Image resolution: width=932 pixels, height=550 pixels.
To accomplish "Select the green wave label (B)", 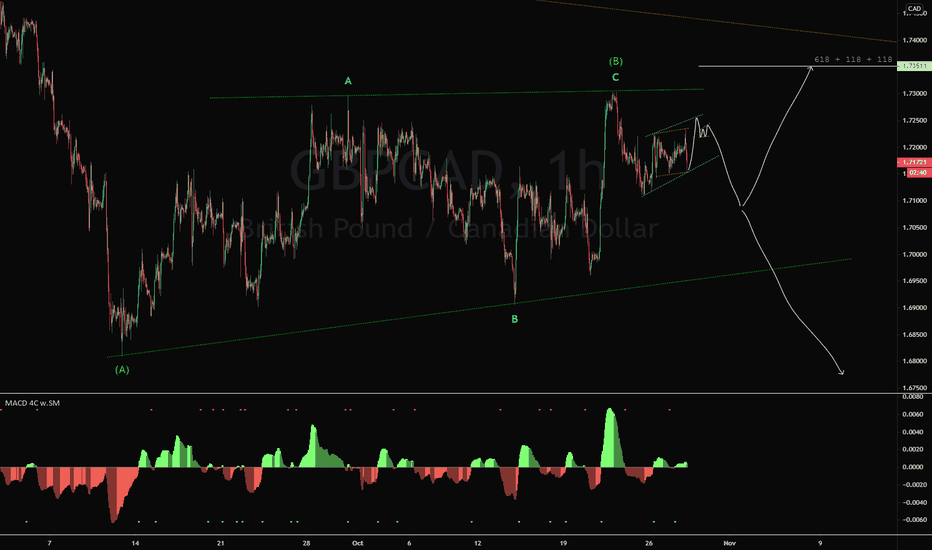I will (x=615, y=61).
